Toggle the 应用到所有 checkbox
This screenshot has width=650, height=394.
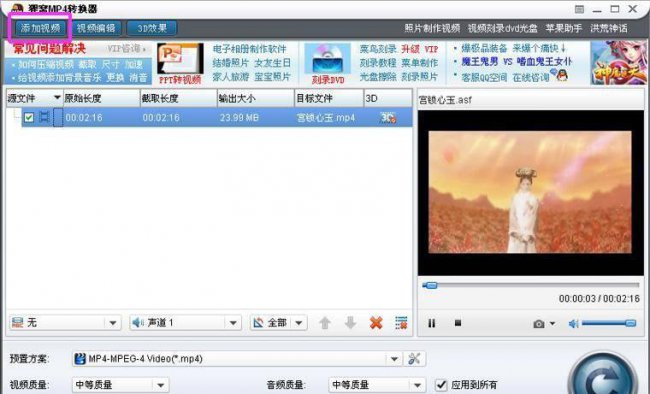point(441,385)
